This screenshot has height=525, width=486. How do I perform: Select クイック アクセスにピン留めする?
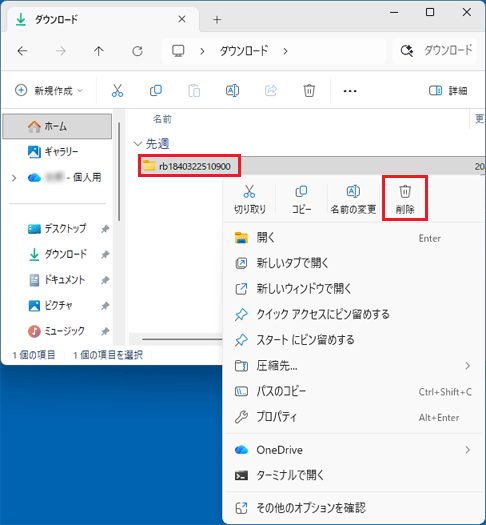tap(354, 314)
